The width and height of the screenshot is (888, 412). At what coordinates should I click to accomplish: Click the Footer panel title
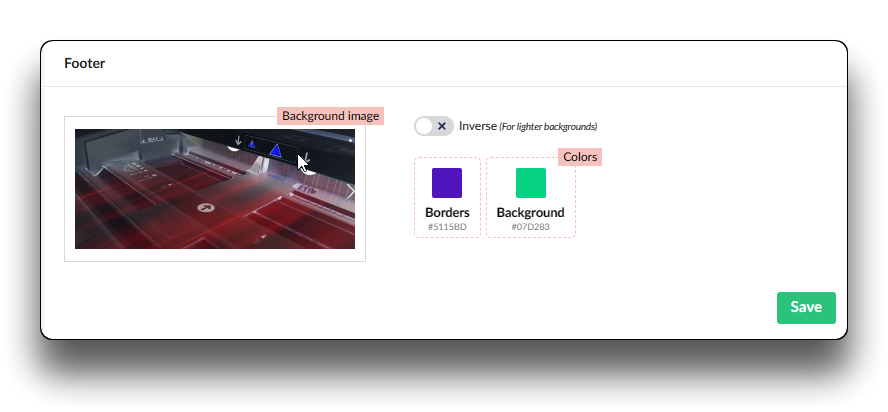(85, 63)
